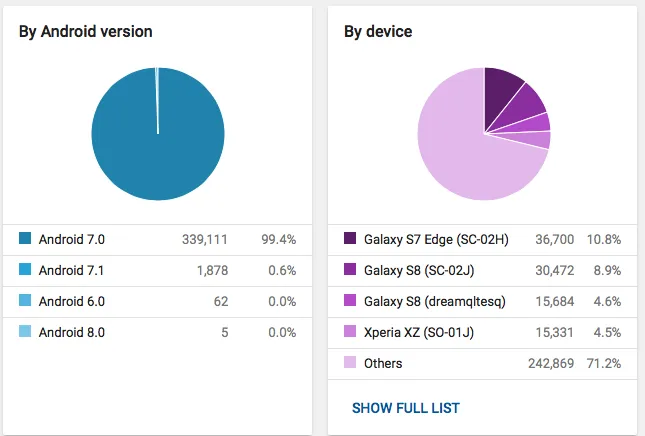Click the Others legend color swatch
This screenshot has height=436, width=645.
(350, 363)
